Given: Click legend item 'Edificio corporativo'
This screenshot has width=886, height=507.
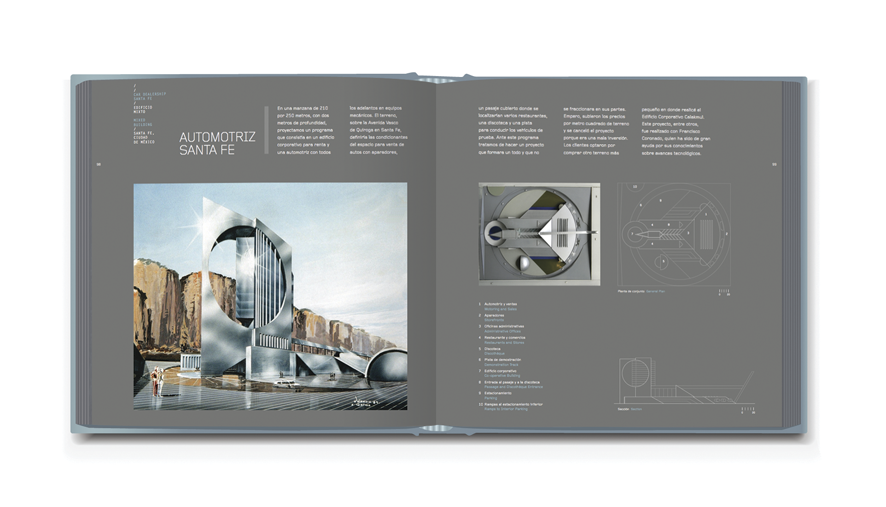Looking at the screenshot, I should [x=500, y=371].
